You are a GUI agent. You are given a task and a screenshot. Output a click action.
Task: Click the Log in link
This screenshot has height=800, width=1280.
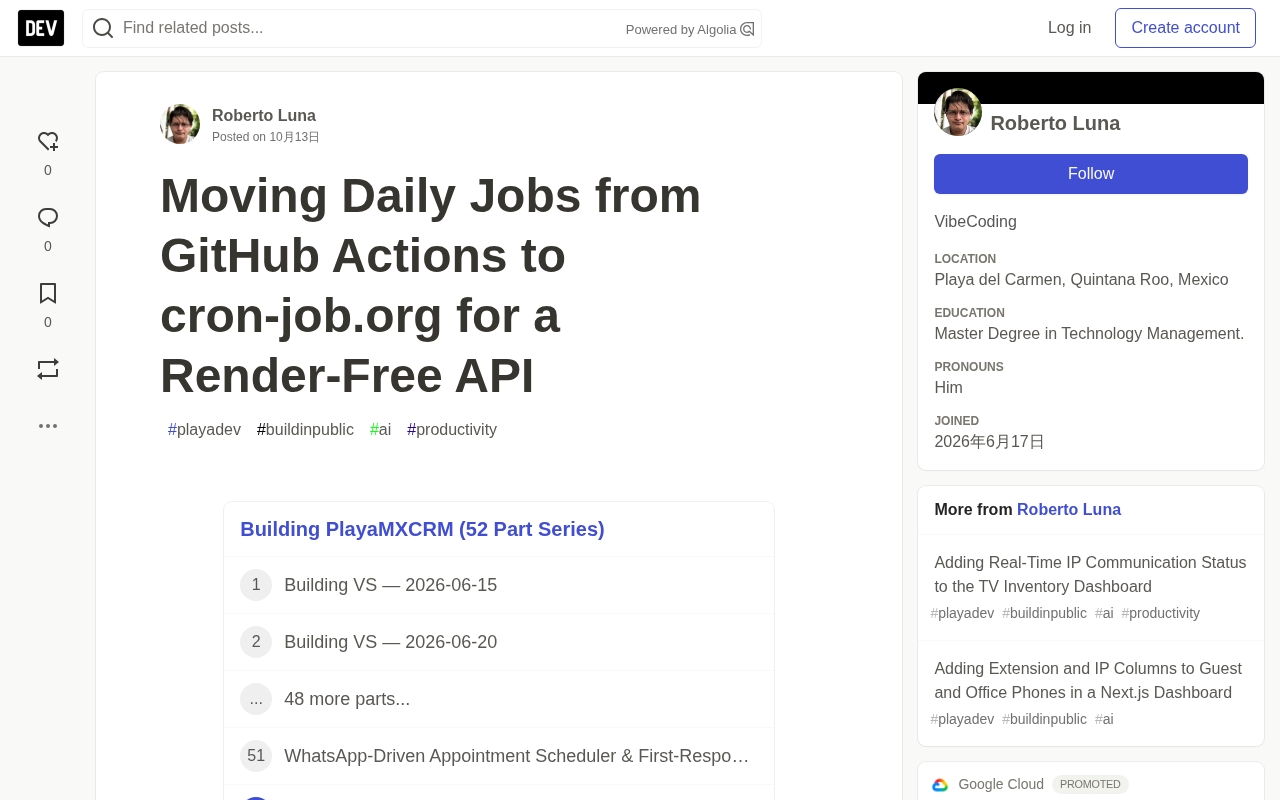pos(1069,28)
